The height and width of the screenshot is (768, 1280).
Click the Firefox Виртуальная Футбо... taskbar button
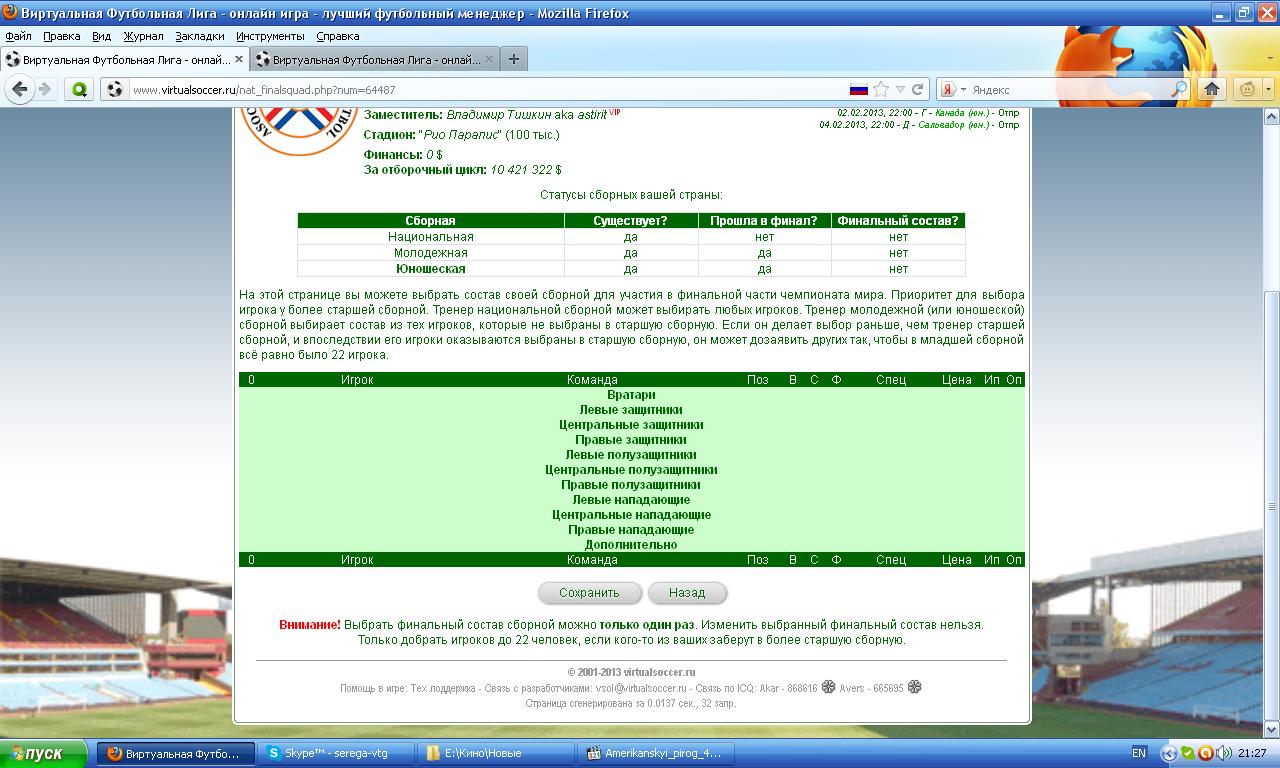point(175,753)
